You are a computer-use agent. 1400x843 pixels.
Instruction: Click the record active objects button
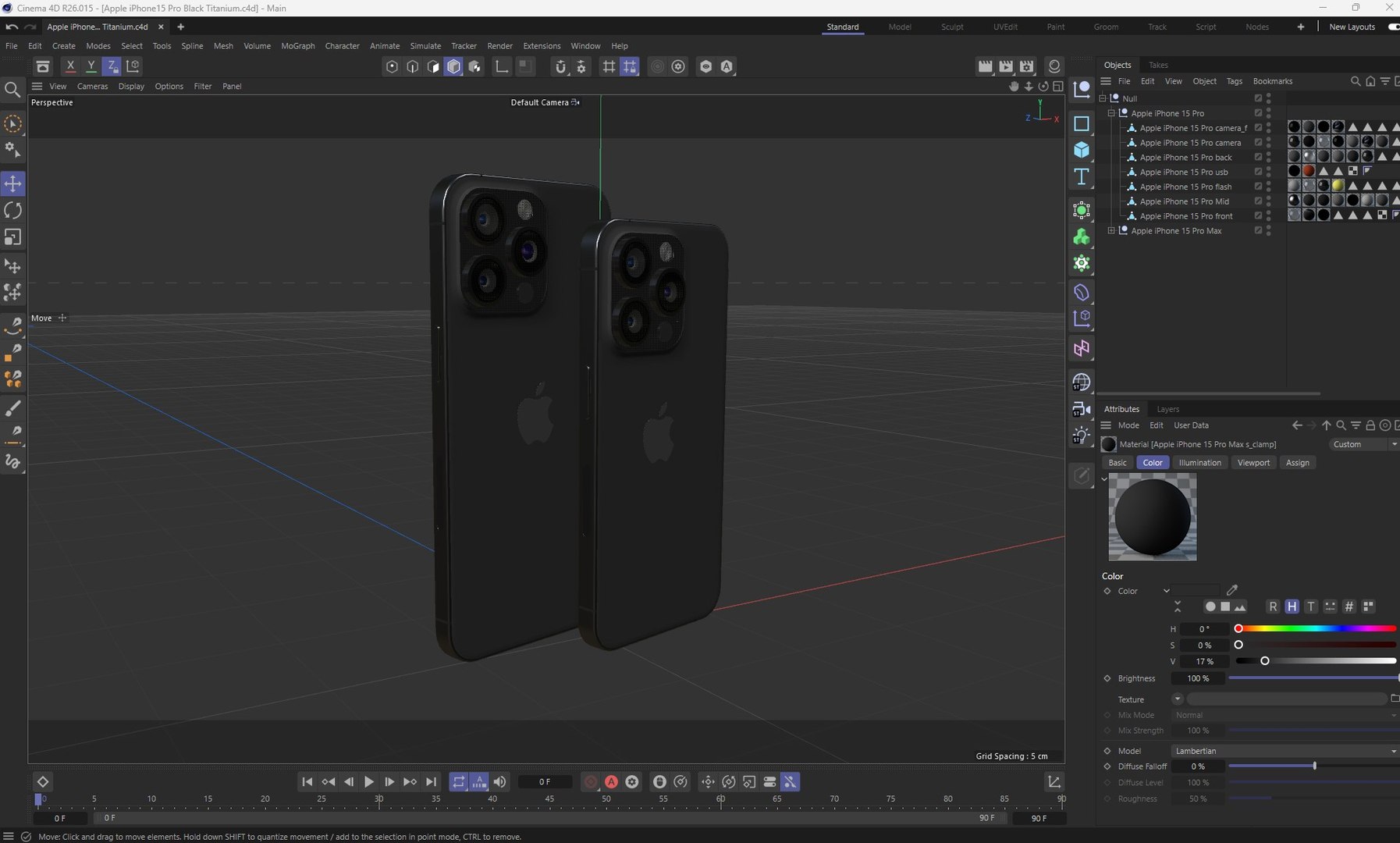click(591, 782)
